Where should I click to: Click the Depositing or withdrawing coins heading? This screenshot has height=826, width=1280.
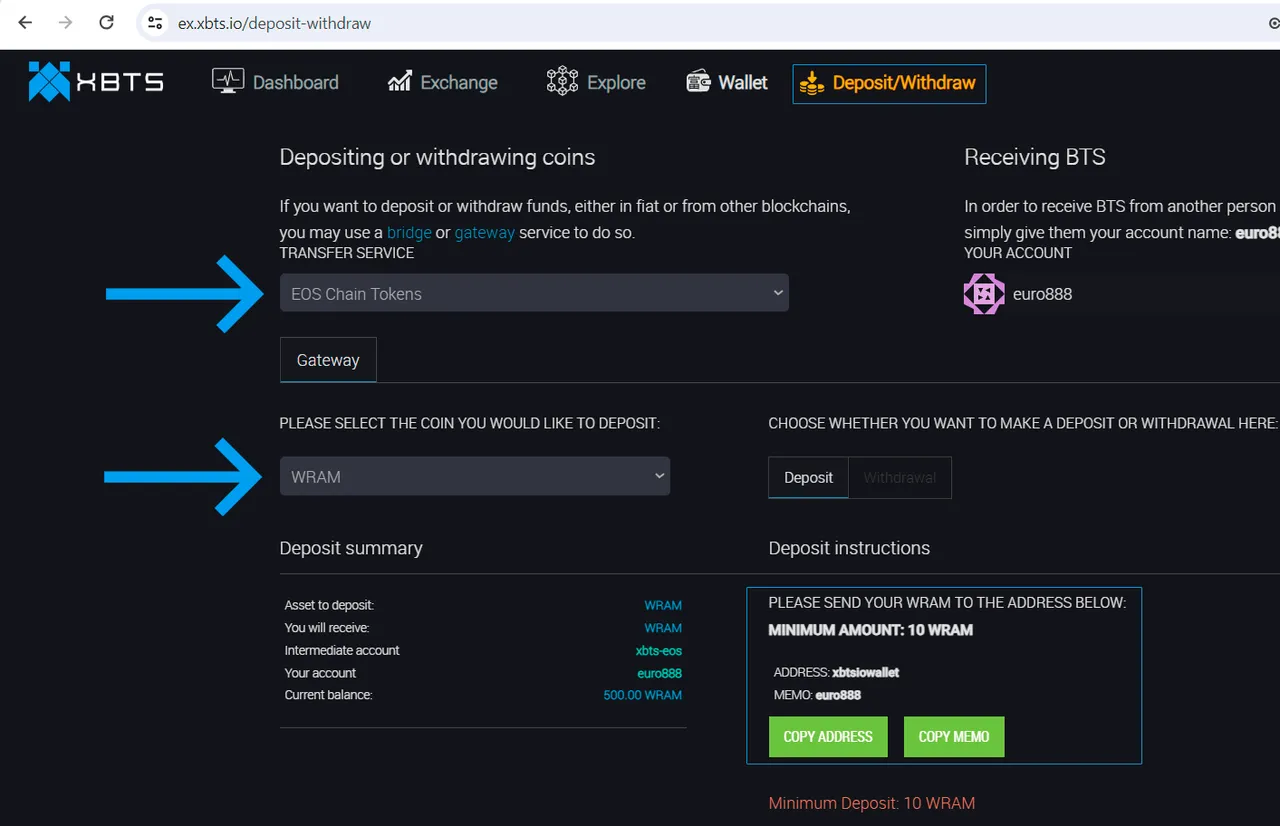[437, 157]
